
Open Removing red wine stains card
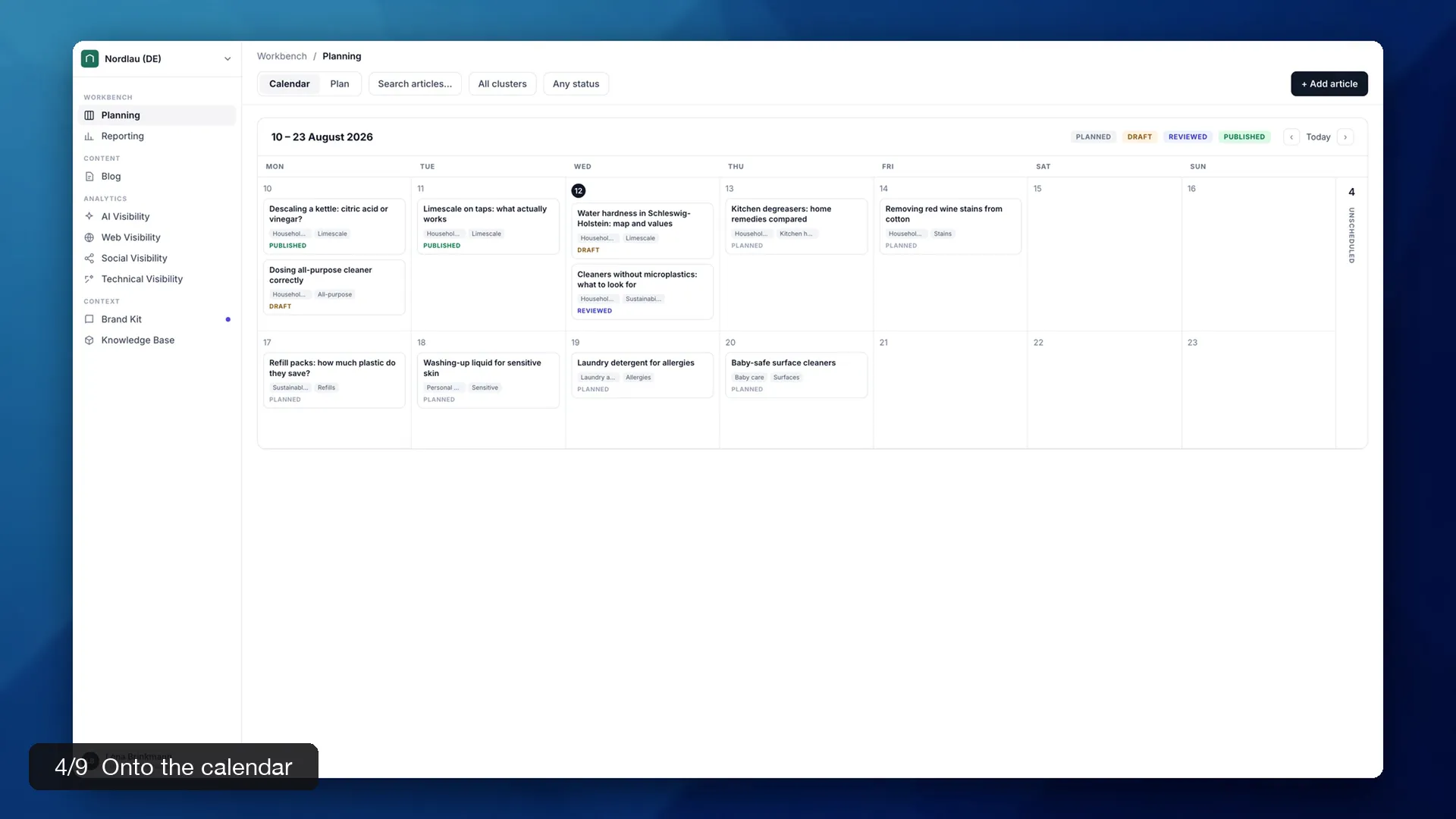950,226
